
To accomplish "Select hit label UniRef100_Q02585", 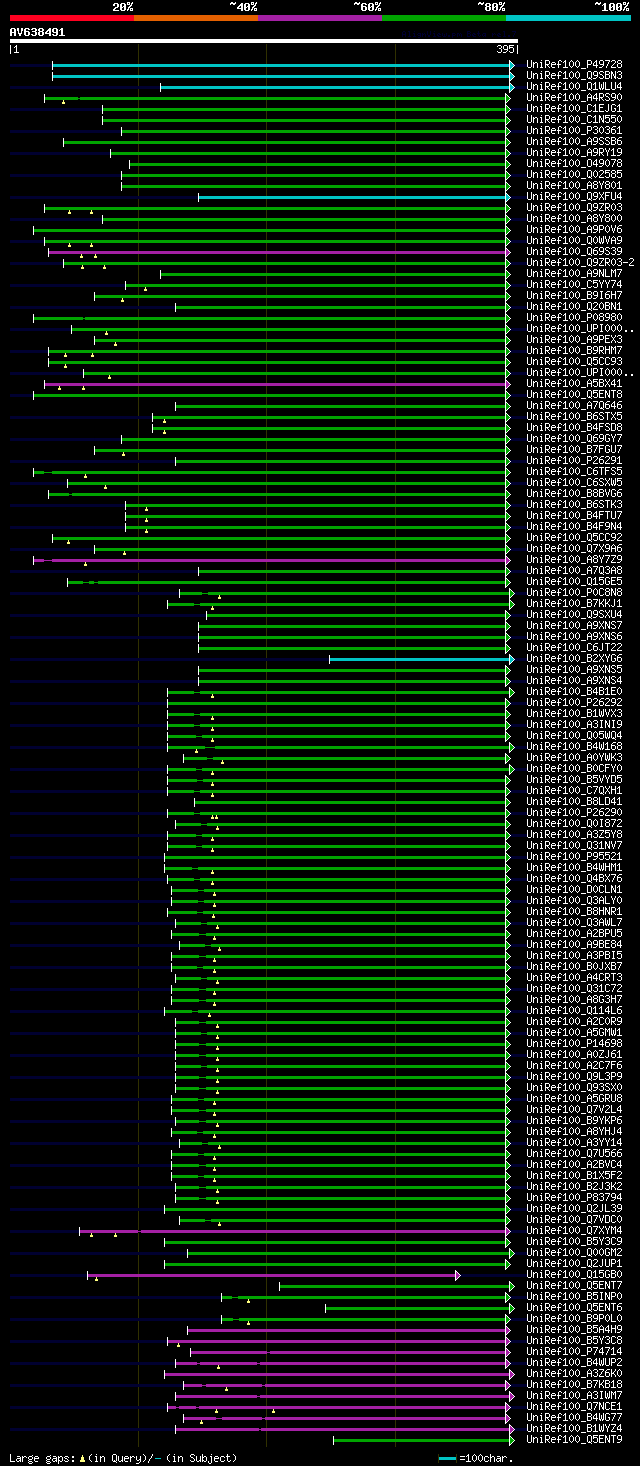I will tap(574, 174).
